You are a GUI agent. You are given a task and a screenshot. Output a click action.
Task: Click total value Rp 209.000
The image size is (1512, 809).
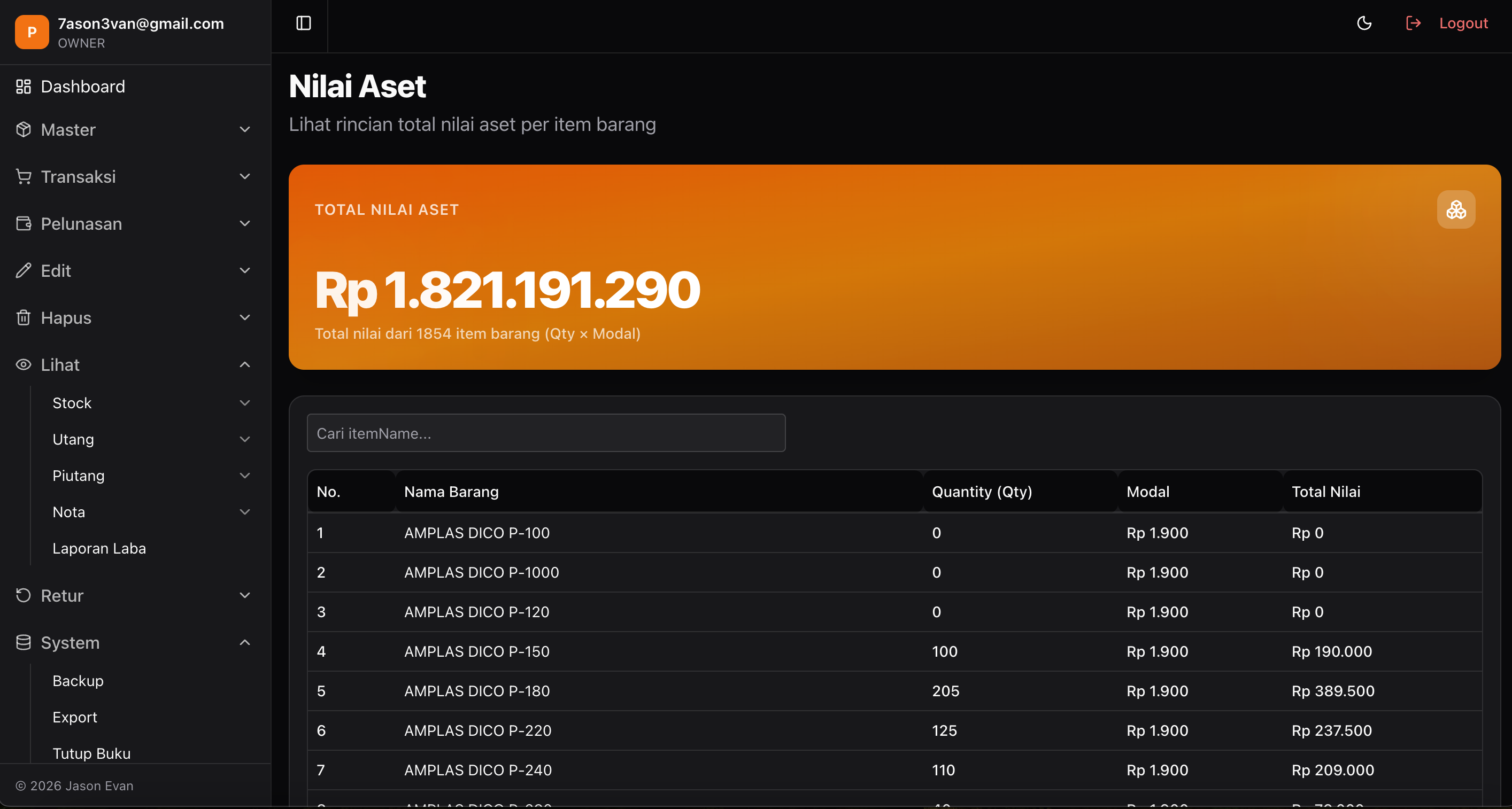(x=1333, y=769)
